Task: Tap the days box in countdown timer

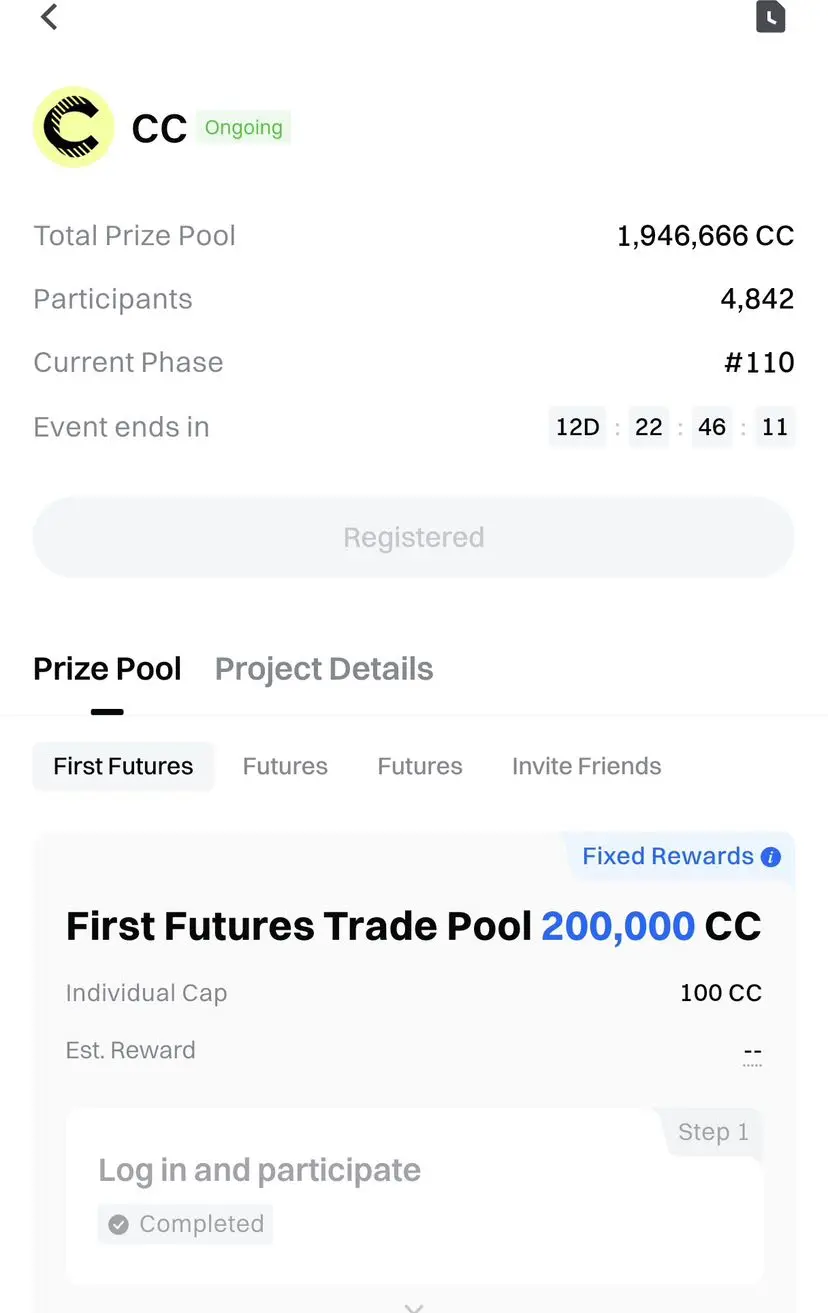Action: pos(577,428)
